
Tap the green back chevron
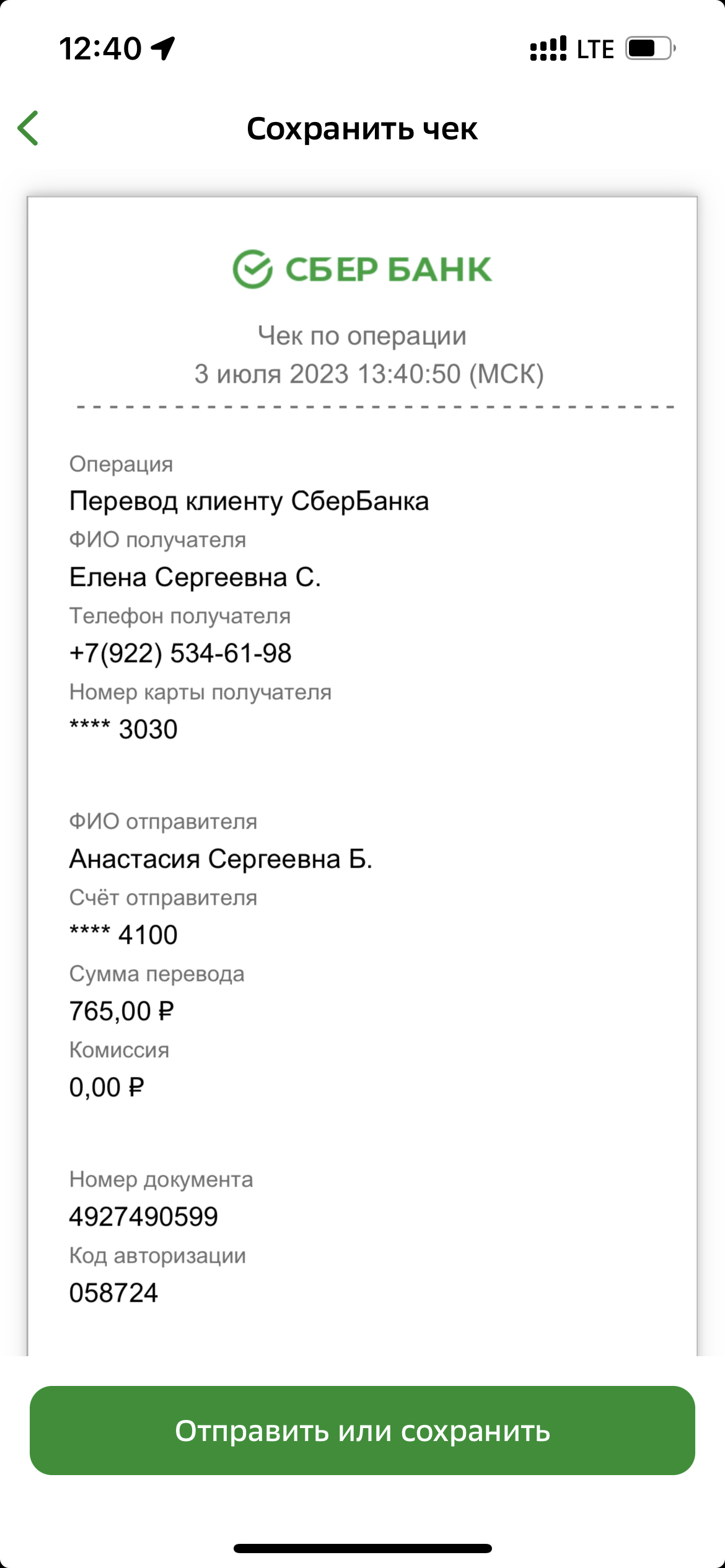click(28, 128)
